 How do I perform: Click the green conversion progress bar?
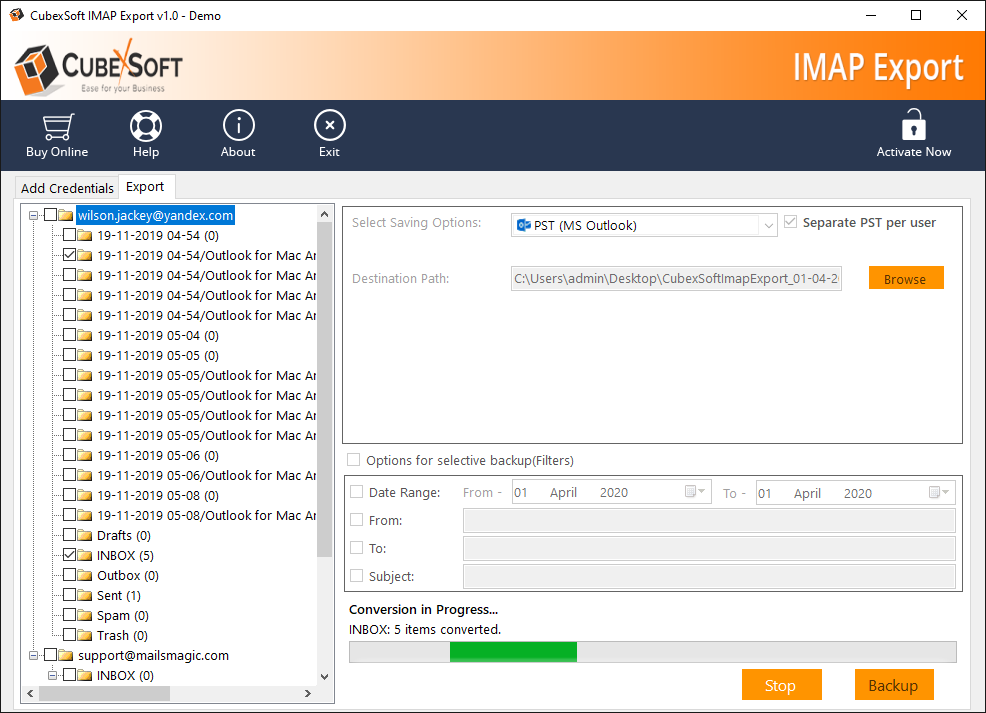(x=513, y=652)
